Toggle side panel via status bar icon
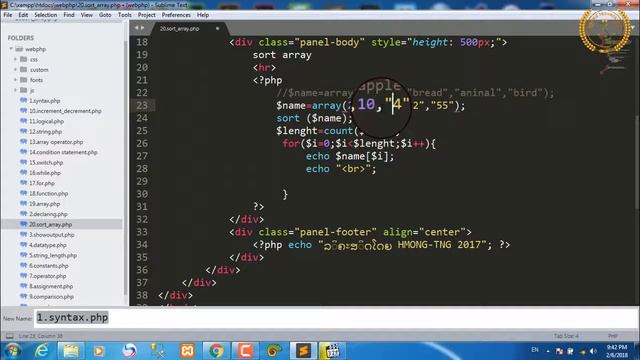Viewport: 640px width, 360px height. point(9,336)
